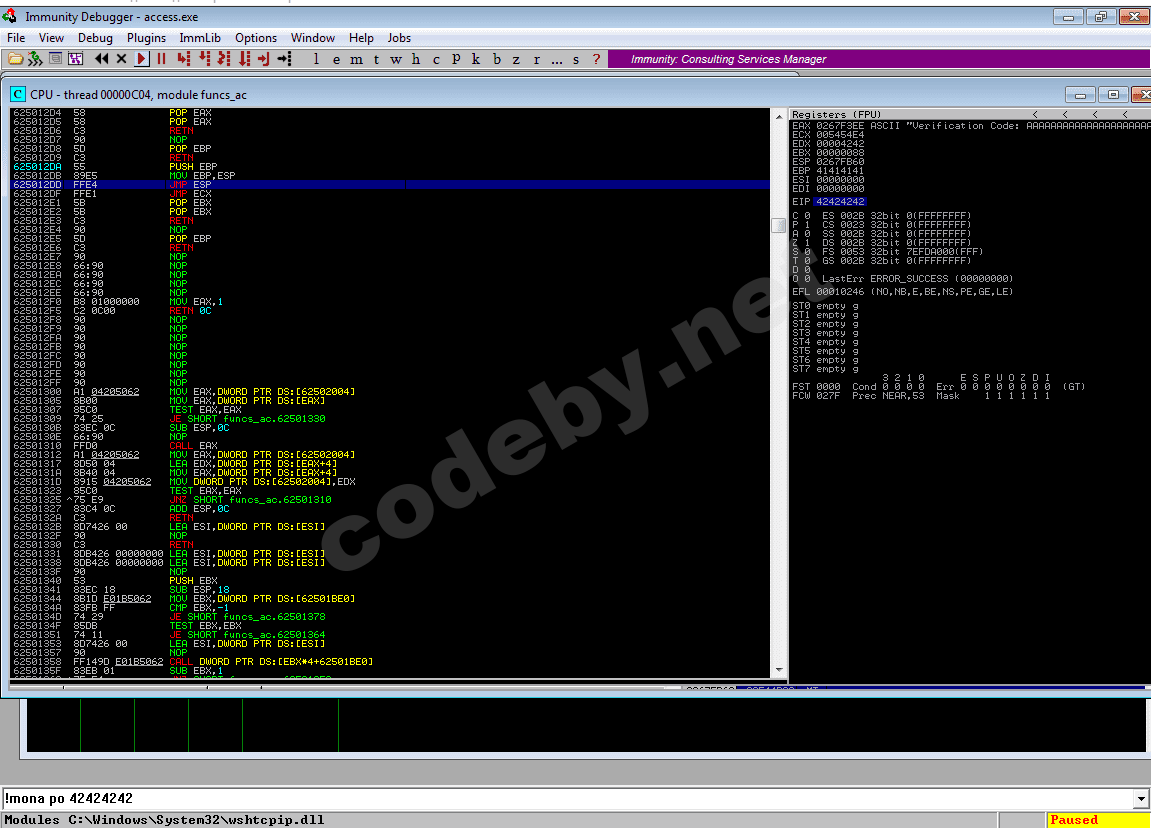
Task: Open Run trace via '...' button
Action: coord(556,59)
